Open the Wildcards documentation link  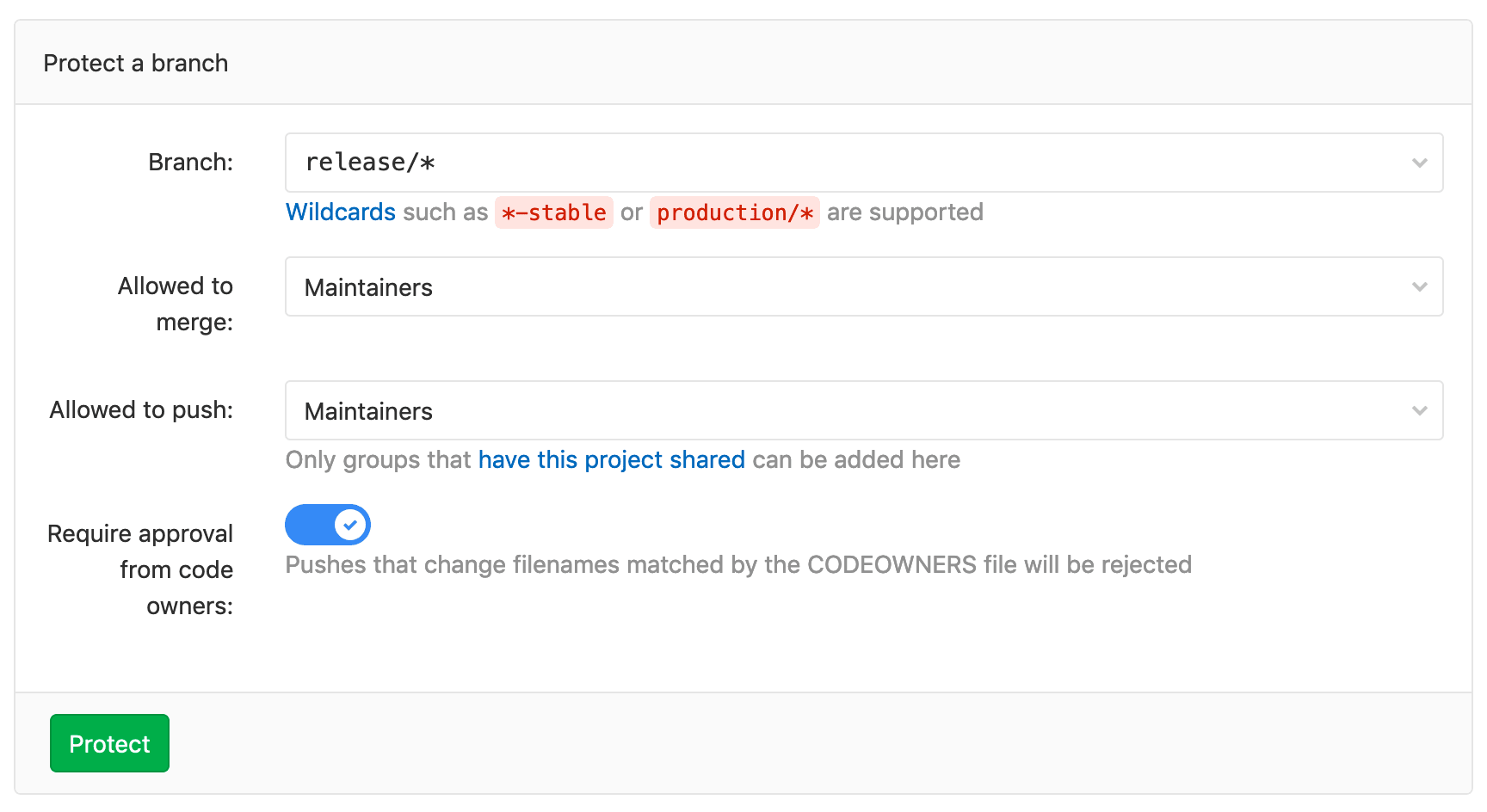click(x=340, y=212)
